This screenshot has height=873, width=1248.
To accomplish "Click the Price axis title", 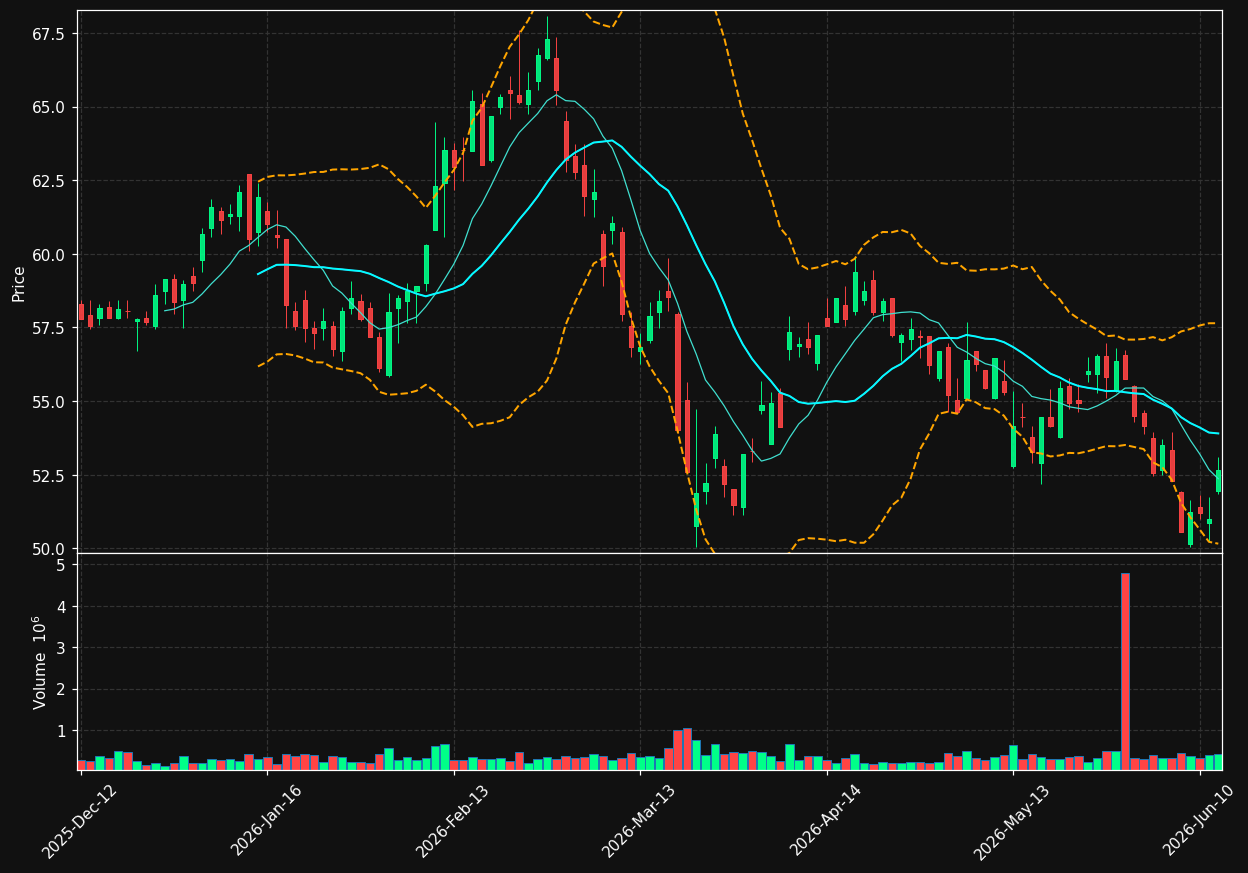I will coord(19,283).
